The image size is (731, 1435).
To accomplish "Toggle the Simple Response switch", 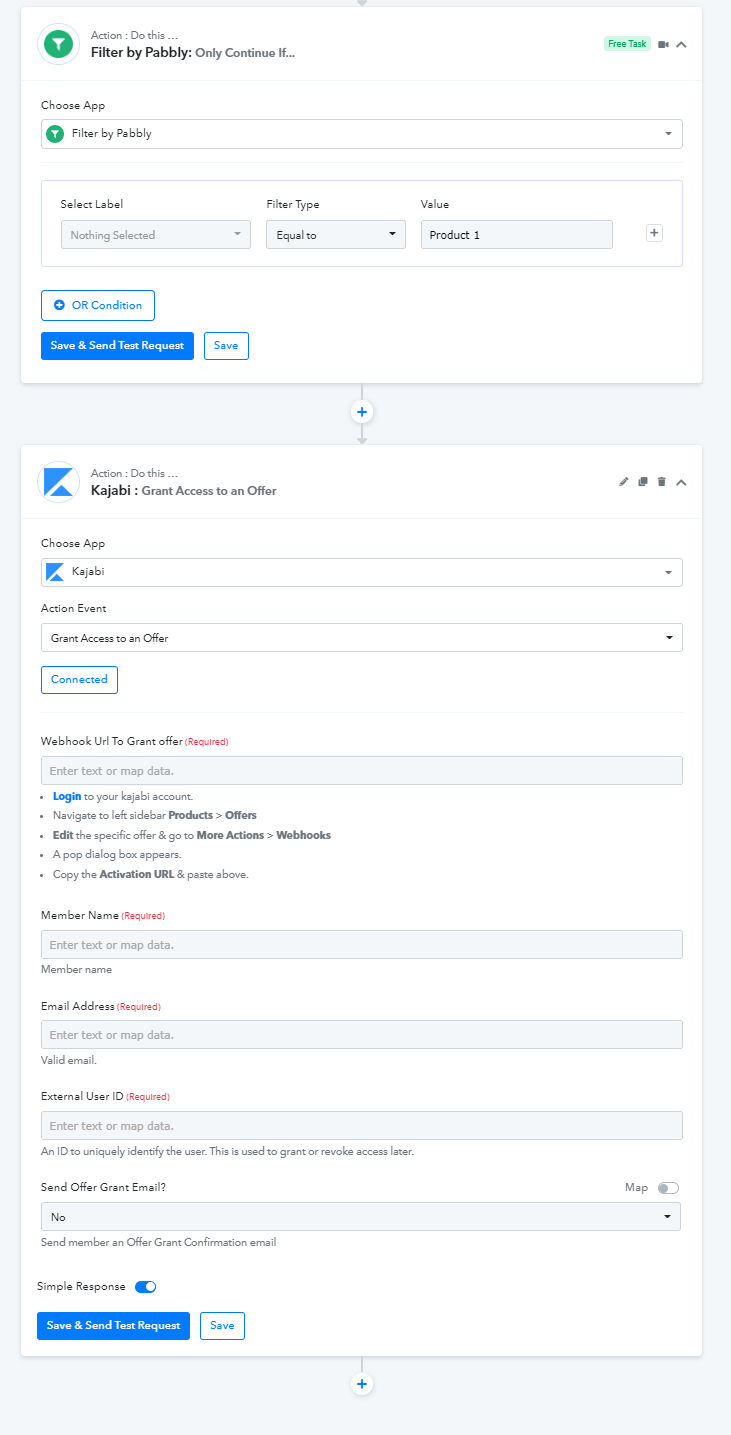I will click(x=145, y=1287).
